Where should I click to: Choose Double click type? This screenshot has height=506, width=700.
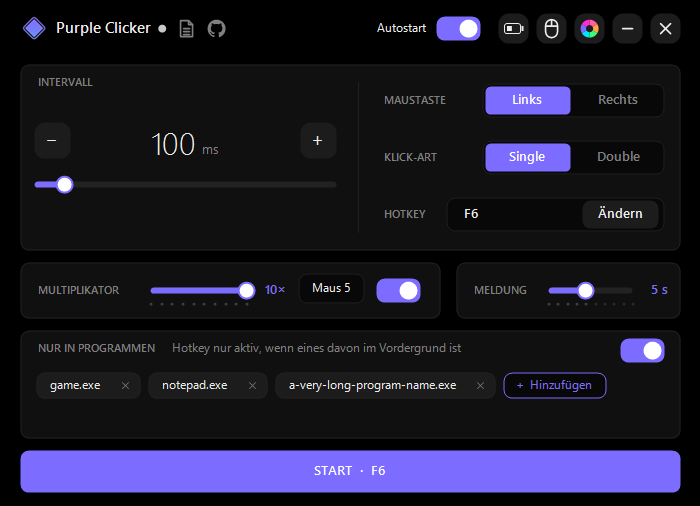tap(617, 157)
